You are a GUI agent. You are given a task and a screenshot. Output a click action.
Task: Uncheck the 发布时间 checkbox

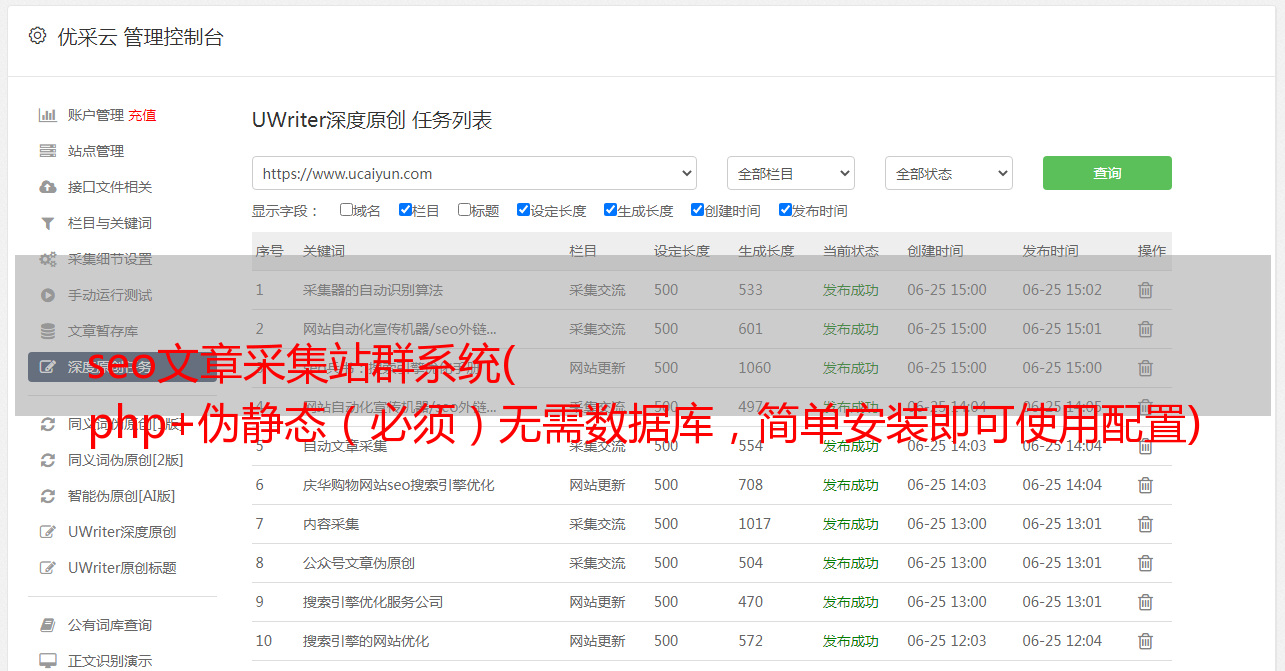coord(785,210)
